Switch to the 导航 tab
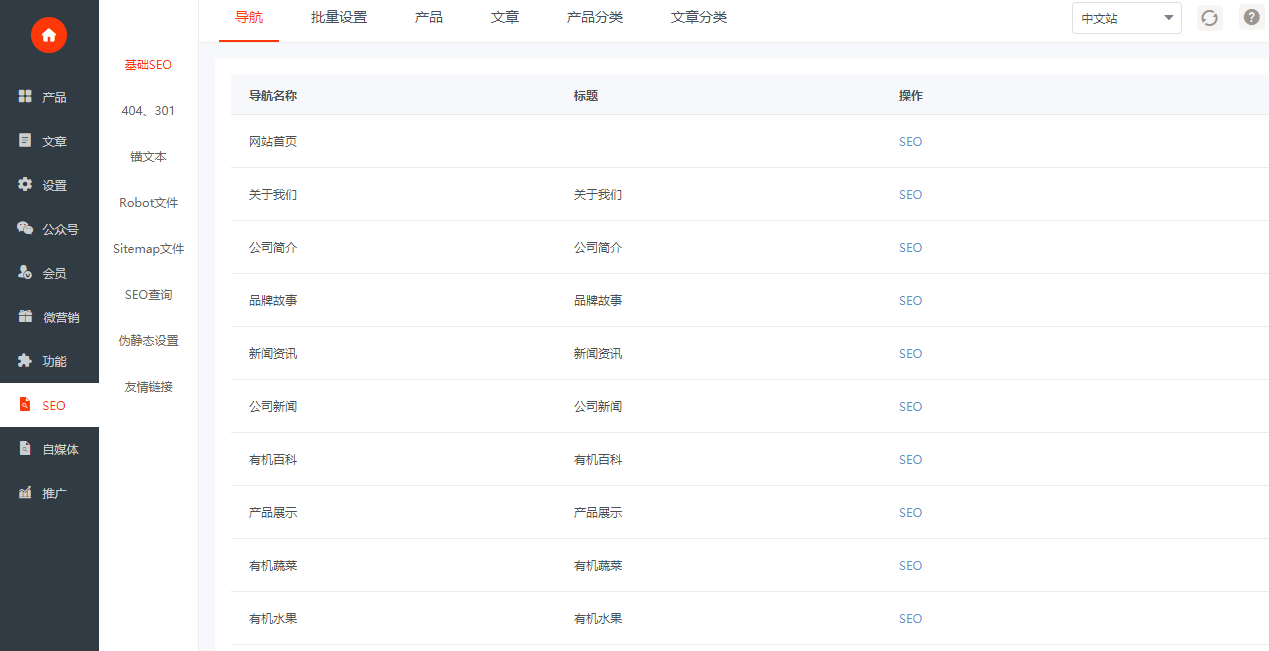 (x=249, y=17)
